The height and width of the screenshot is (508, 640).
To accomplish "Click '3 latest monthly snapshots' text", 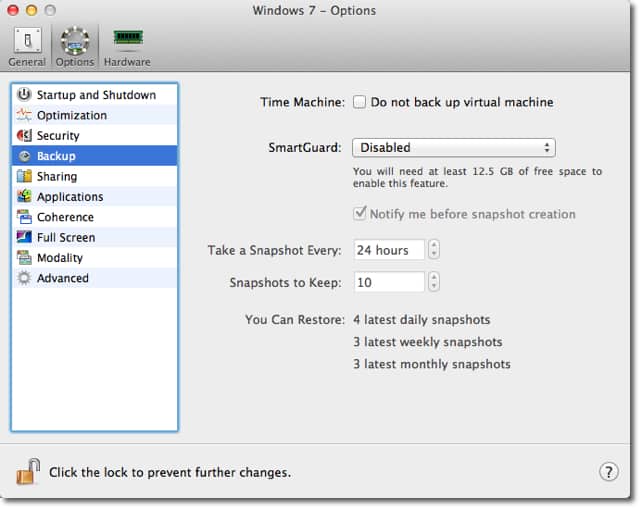I will (432, 364).
